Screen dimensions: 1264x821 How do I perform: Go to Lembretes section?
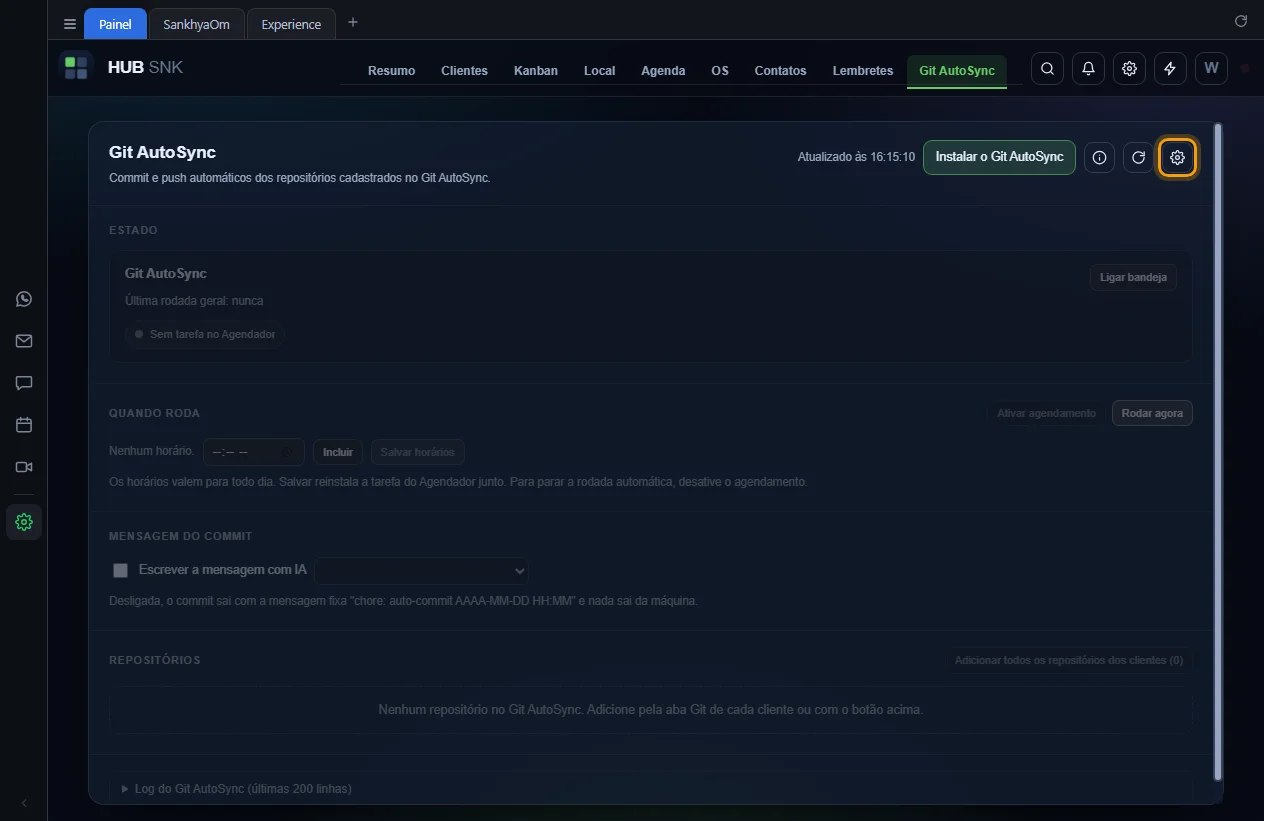tap(863, 70)
